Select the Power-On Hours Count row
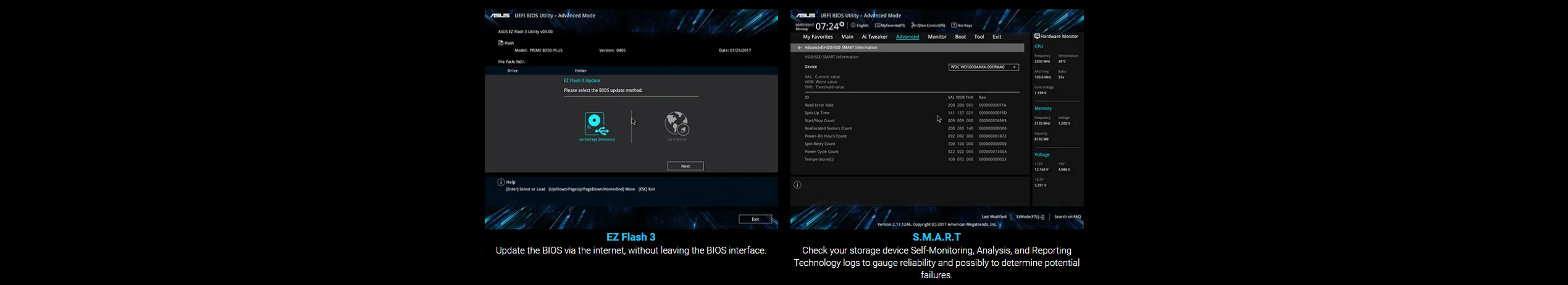This screenshot has height=285, width=1568. click(905, 136)
